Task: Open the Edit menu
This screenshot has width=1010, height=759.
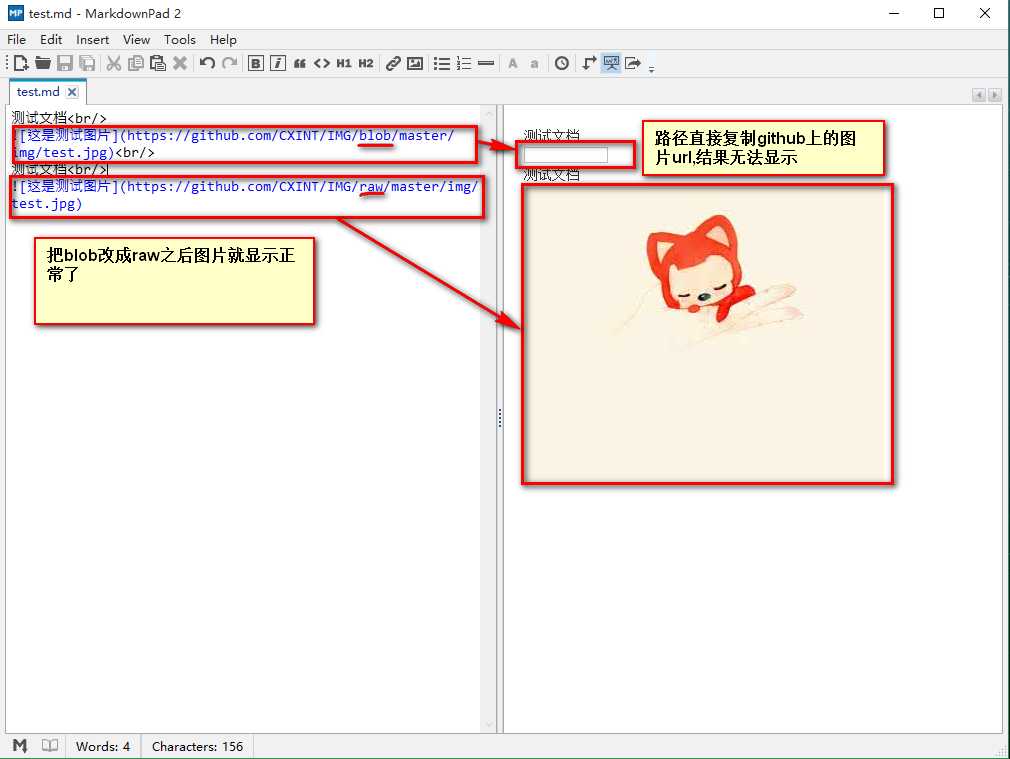Action: pyautogui.click(x=51, y=39)
